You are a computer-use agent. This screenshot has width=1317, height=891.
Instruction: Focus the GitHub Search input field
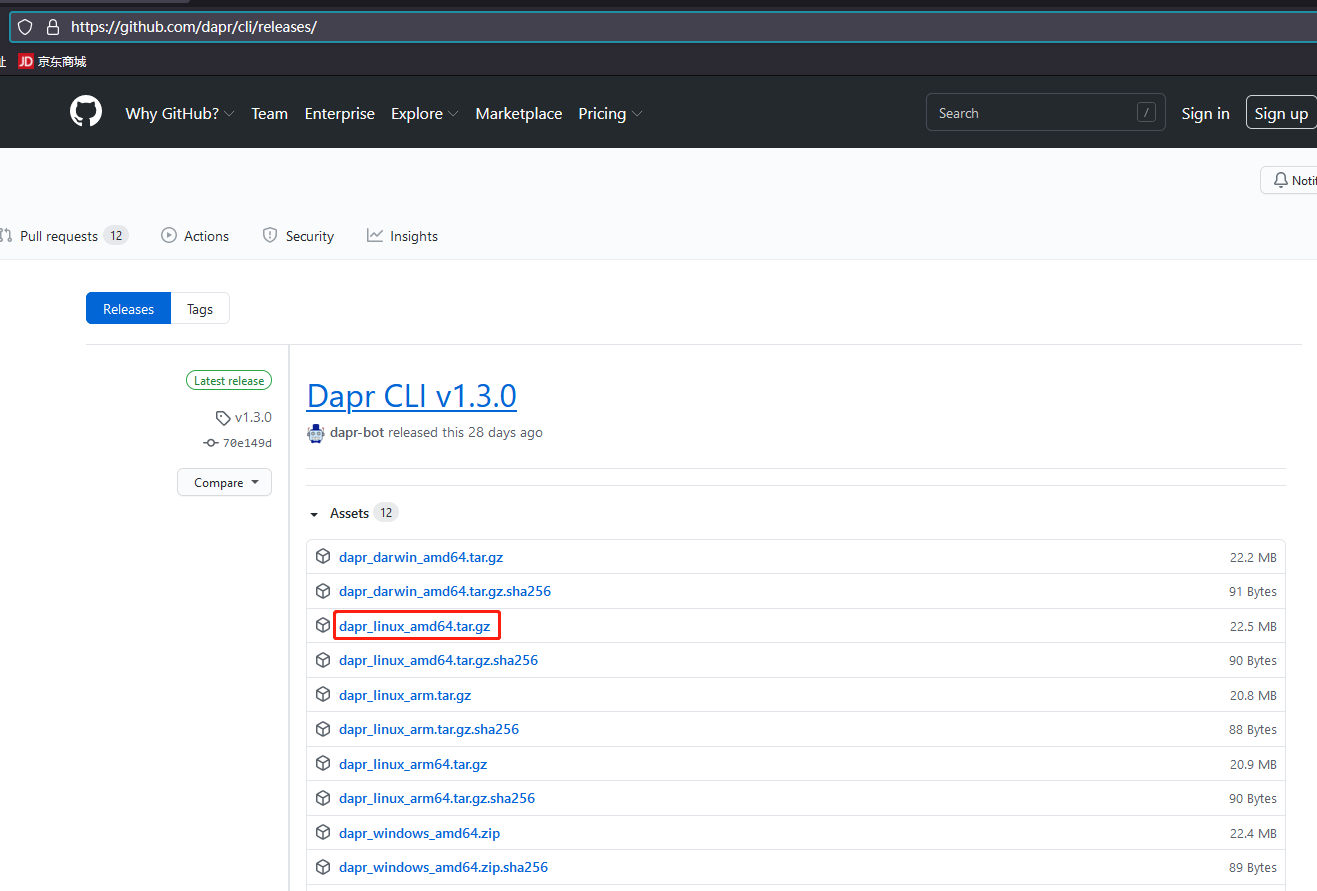click(x=1046, y=113)
